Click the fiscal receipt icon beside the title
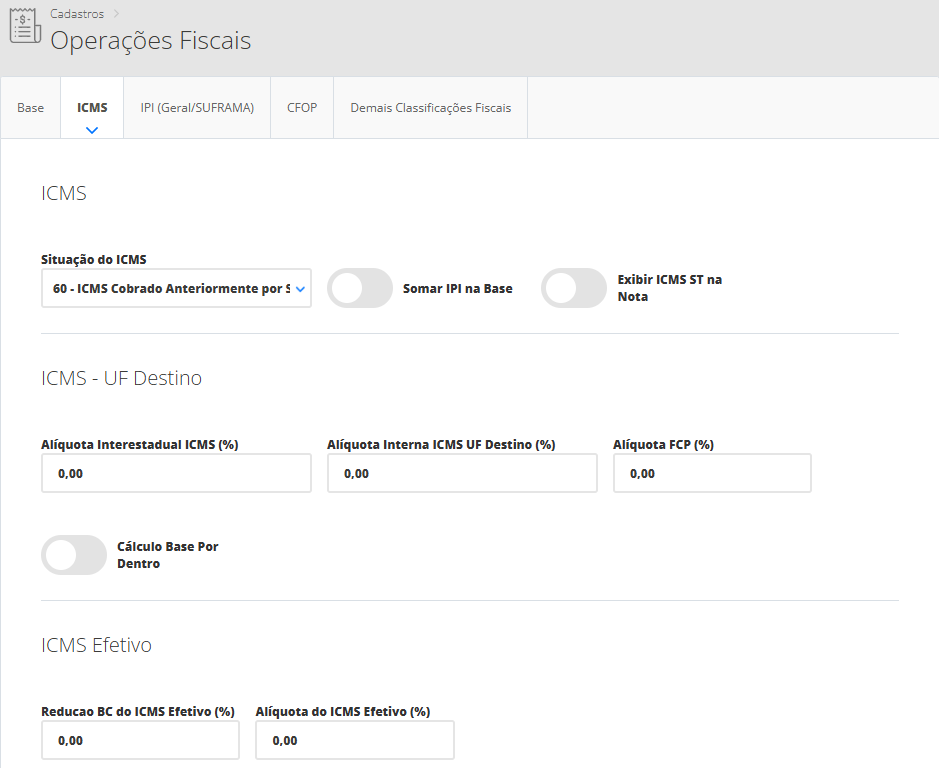939x768 pixels. pyautogui.click(x=25, y=28)
